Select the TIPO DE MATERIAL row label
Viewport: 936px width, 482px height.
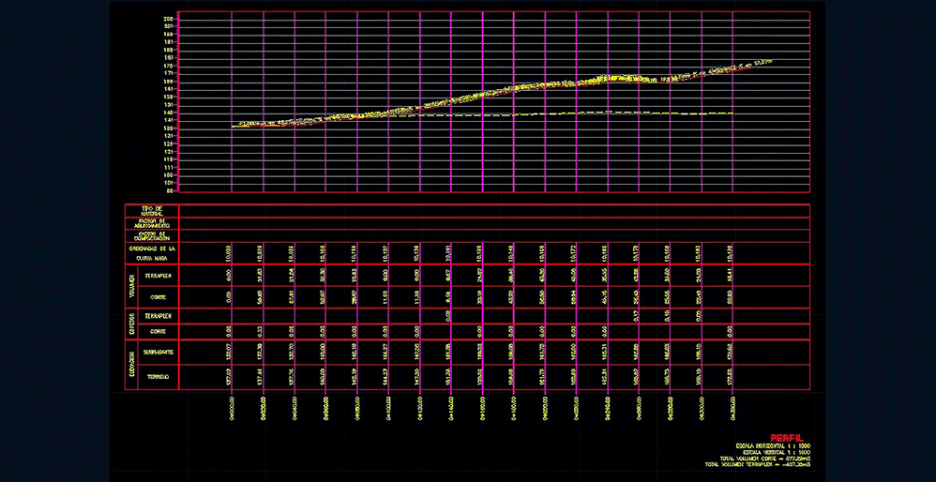click(x=152, y=210)
